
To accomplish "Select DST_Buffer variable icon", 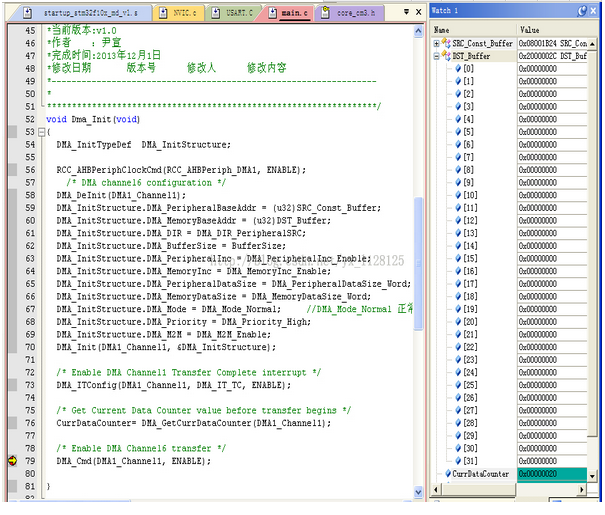I will [446, 56].
